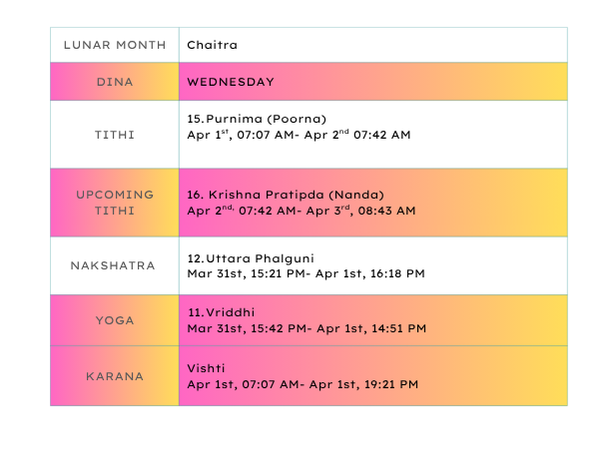Select the 16. Krishna Pratipda (Nanda) entry
This screenshot has width=614, height=460.
tap(285, 194)
